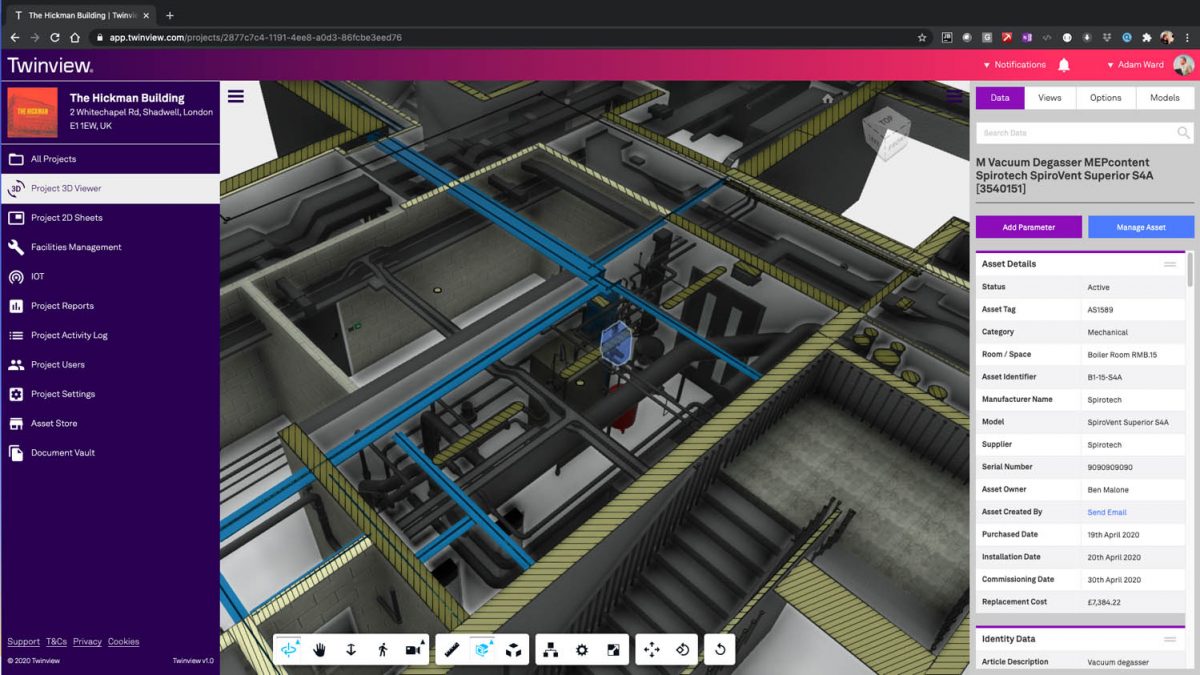The height and width of the screenshot is (675, 1200).
Task: Switch to the Views tab
Action: [1050, 98]
